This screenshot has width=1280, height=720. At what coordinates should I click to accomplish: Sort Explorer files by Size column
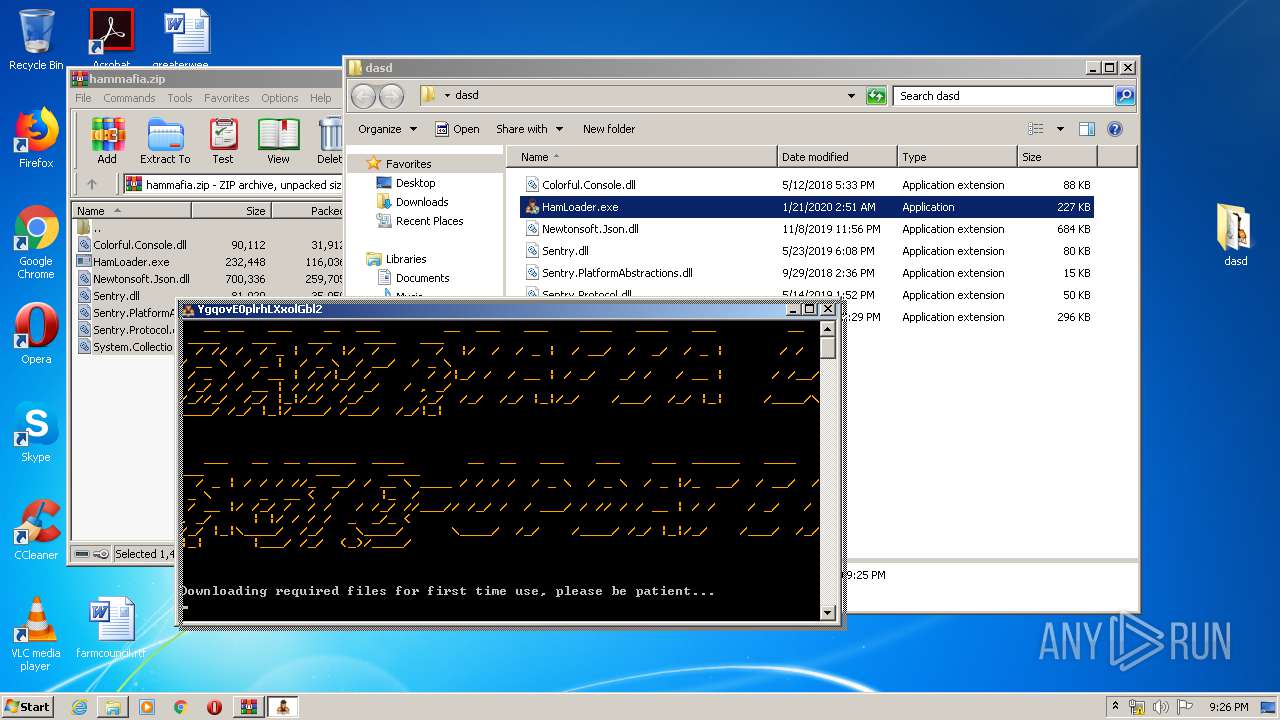[1057, 157]
